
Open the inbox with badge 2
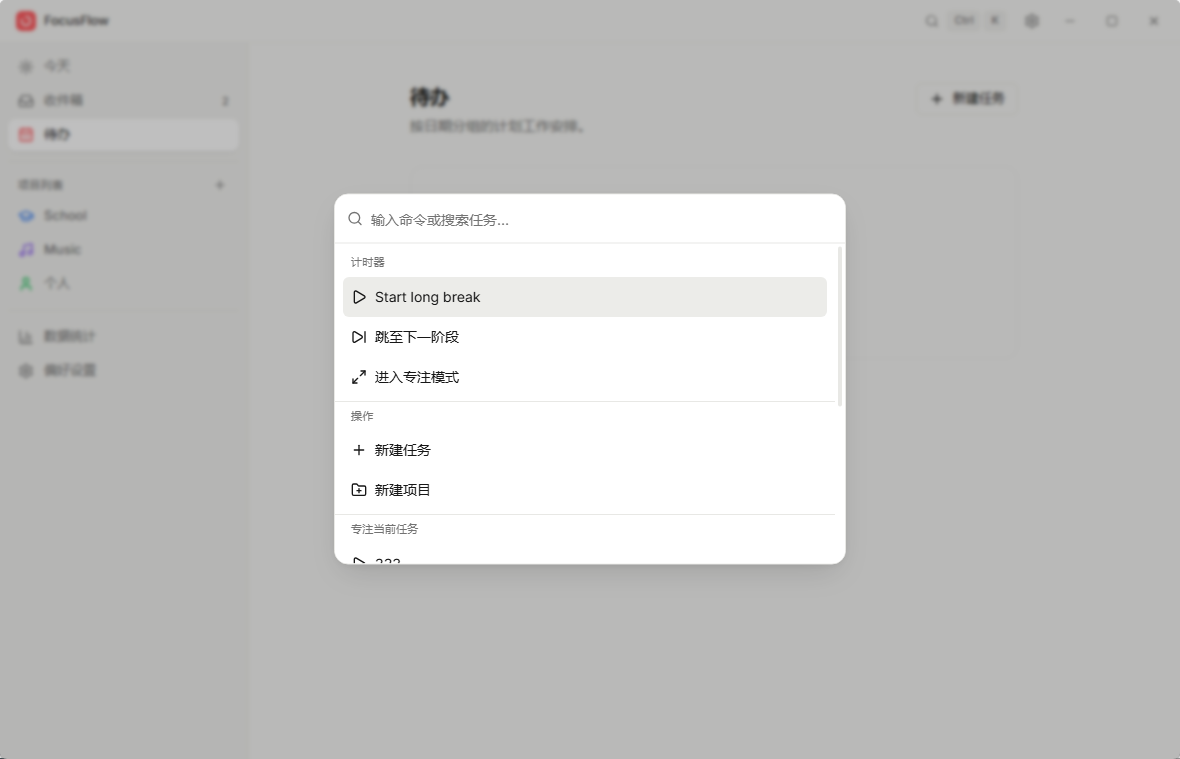coord(123,100)
